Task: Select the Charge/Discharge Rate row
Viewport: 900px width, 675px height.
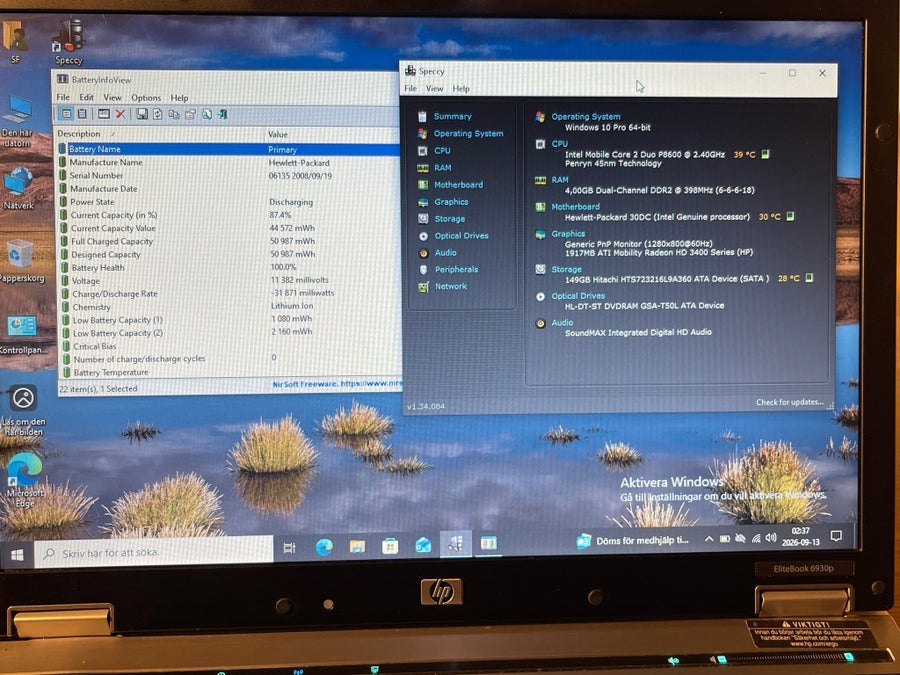Action: tap(230, 293)
